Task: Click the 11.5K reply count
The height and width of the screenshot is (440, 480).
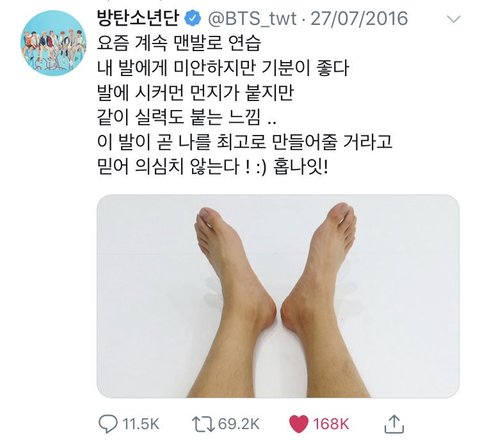Action: [x=141, y=424]
